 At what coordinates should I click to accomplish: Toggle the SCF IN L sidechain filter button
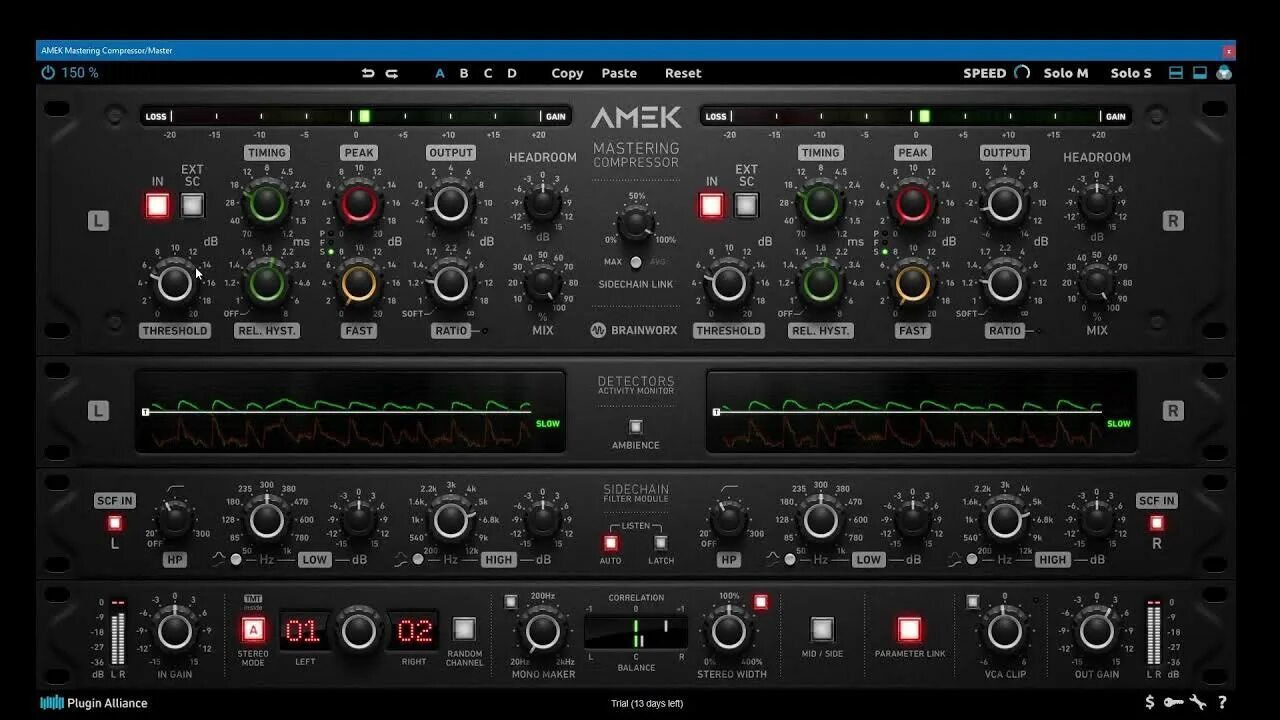click(115, 522)
